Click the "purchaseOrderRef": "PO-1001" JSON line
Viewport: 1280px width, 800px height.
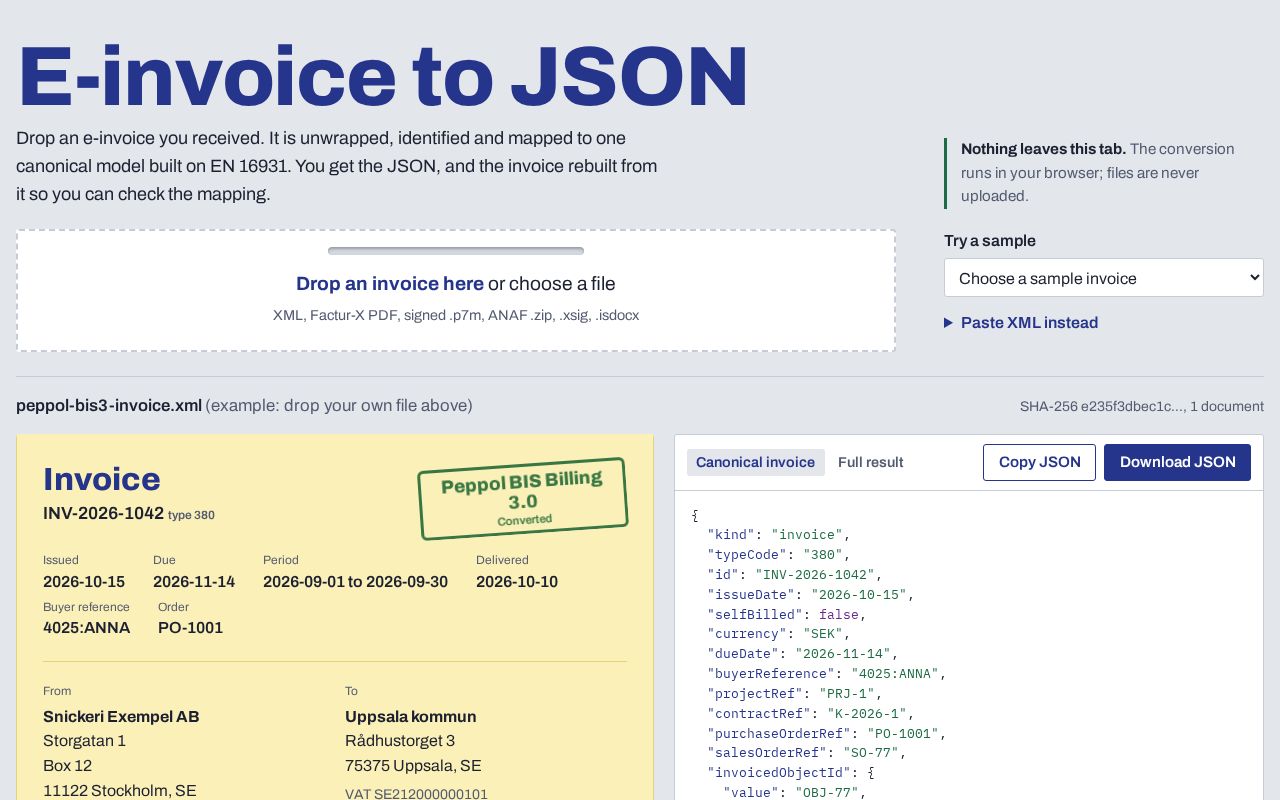[827, 733]
